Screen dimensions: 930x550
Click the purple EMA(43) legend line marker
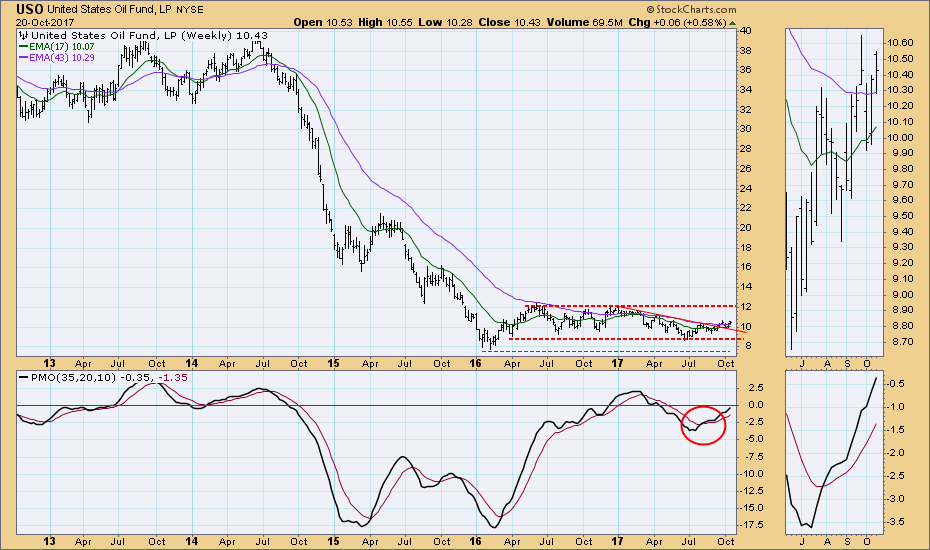[28, 60]
